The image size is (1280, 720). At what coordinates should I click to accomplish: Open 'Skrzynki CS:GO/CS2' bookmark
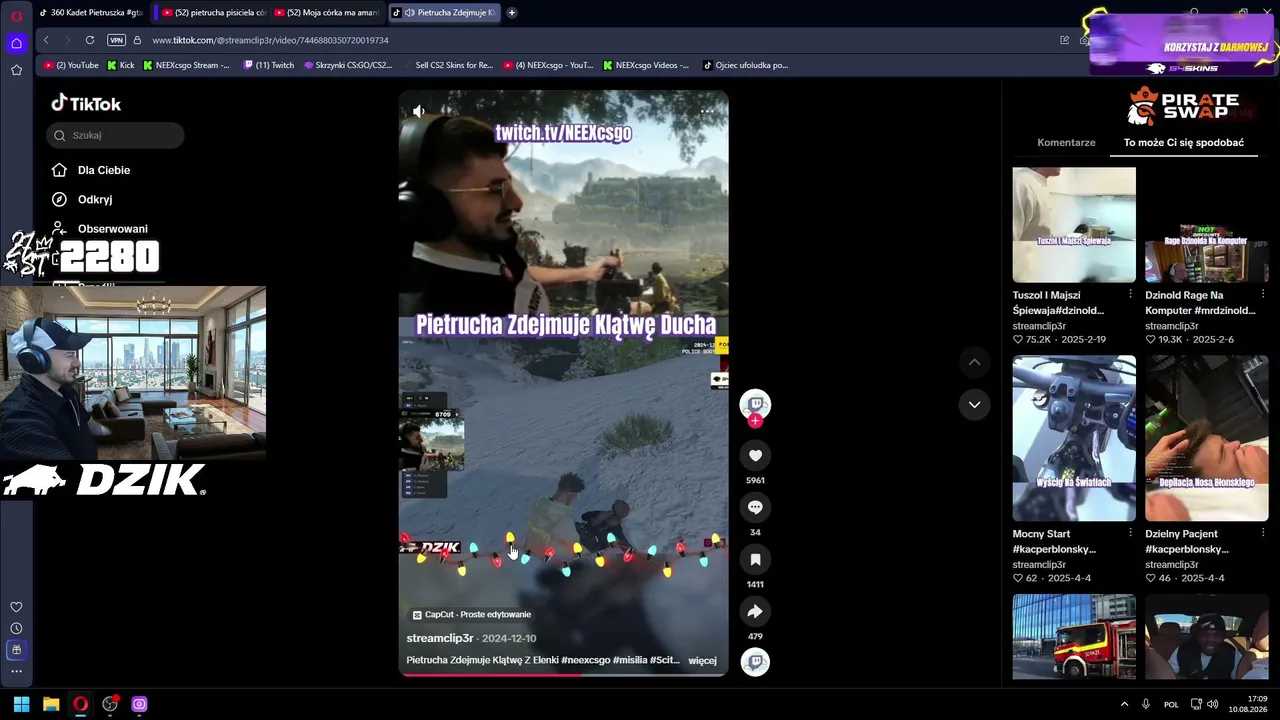348,65
